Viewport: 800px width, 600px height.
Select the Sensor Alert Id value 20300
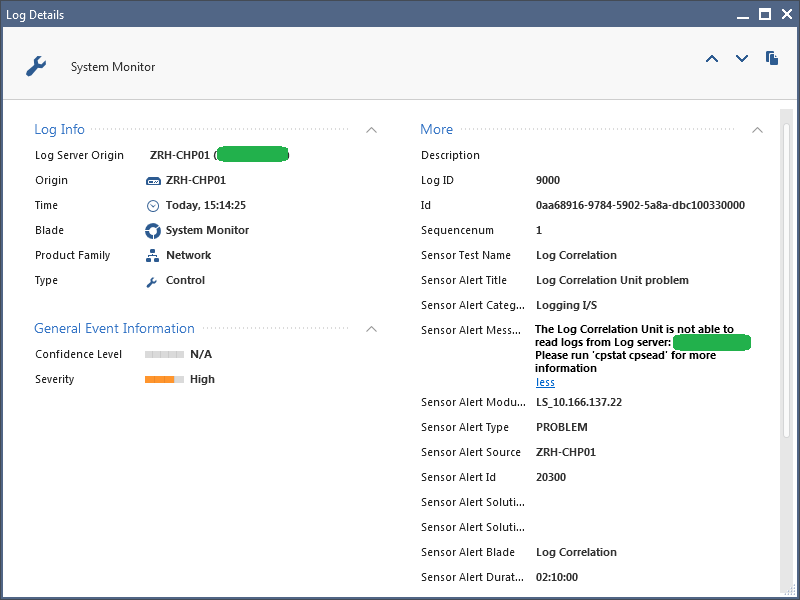tap(551, 477)
